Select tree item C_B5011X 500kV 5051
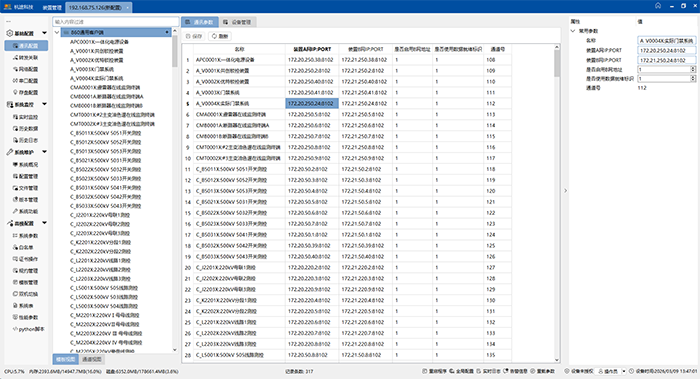 105,133
